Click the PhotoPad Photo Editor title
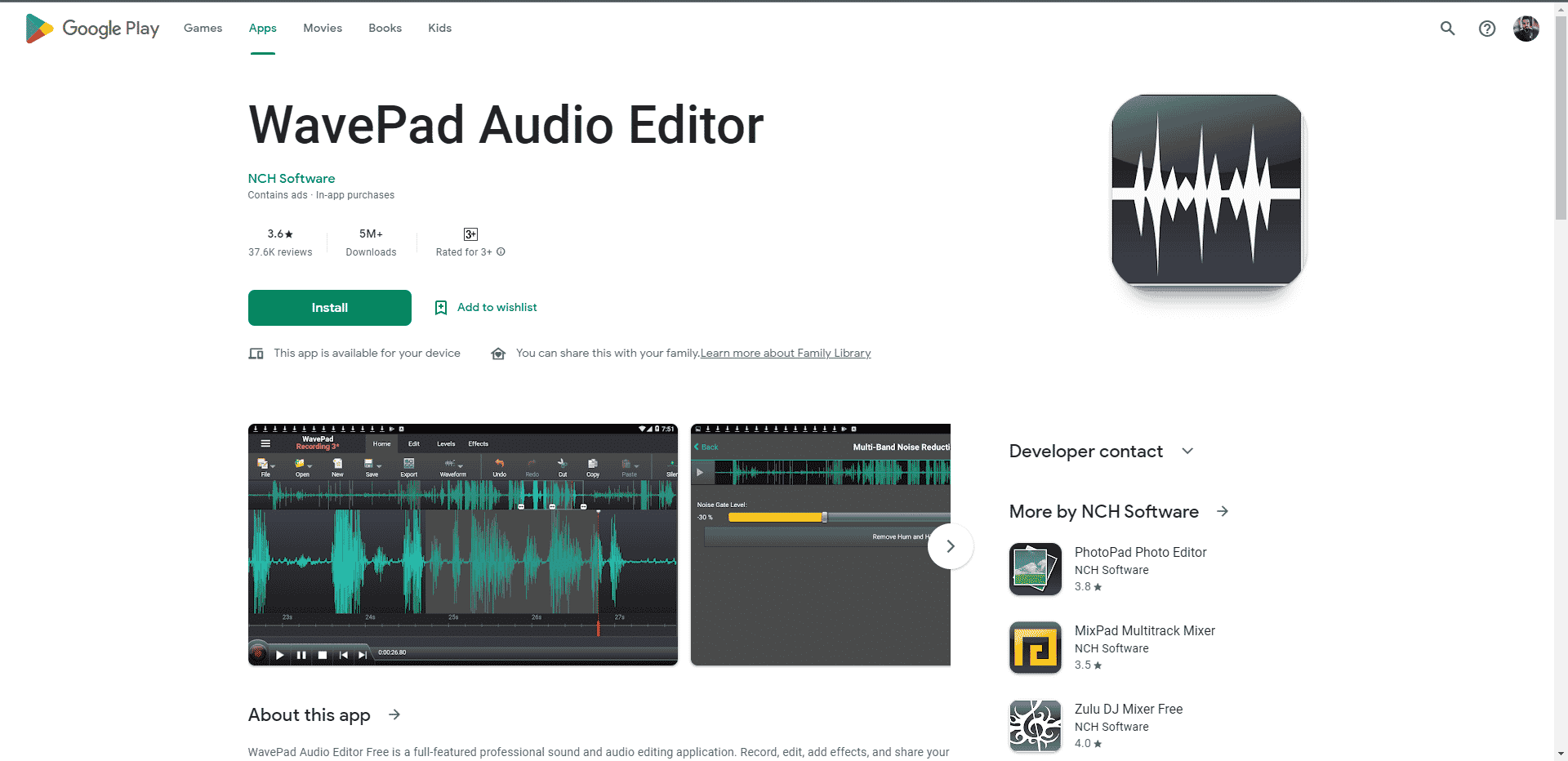The height and width of the screenshot is (761, 1568). pos(1140,553)
